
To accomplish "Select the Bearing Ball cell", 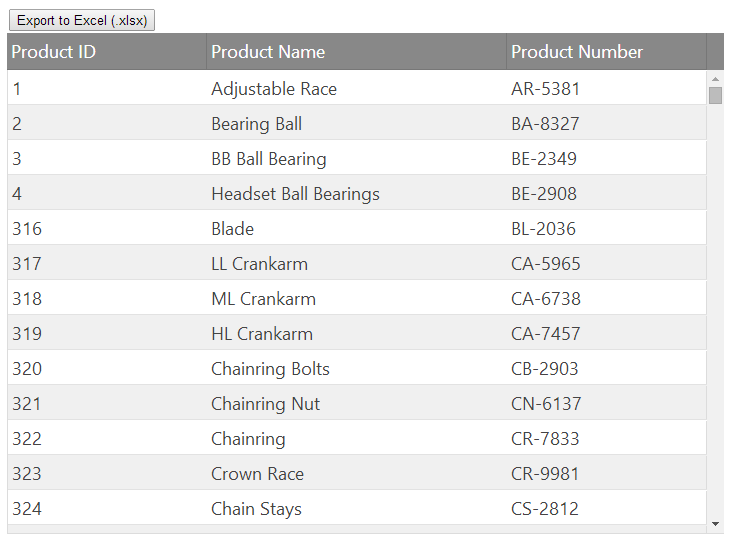I will (256, 124).
